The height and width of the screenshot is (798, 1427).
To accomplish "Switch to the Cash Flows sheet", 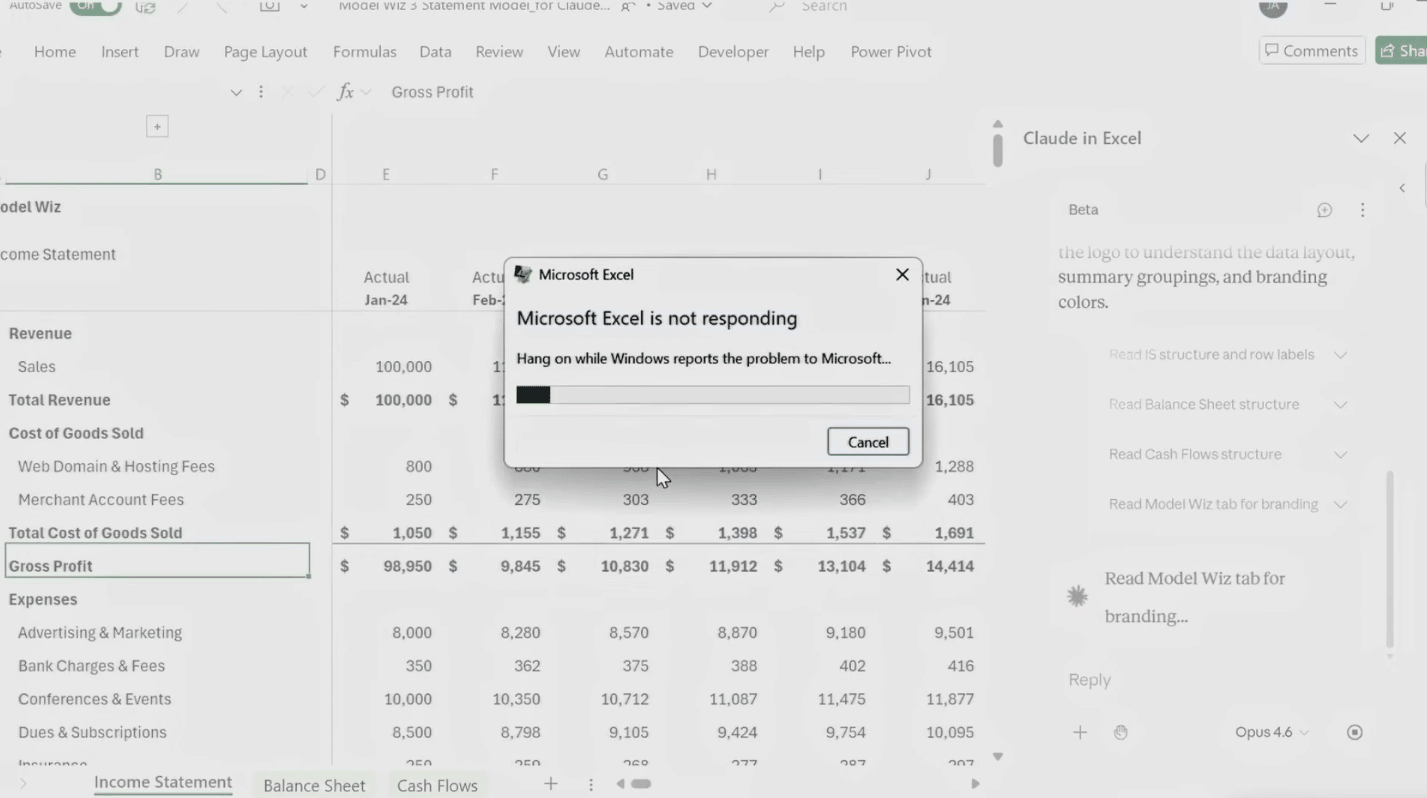I will (x=437, y=786).
